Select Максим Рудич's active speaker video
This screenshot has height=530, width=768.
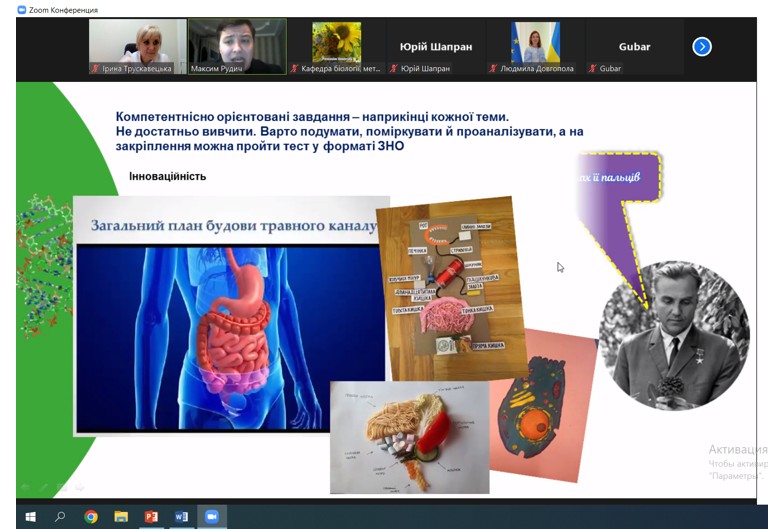238,47
